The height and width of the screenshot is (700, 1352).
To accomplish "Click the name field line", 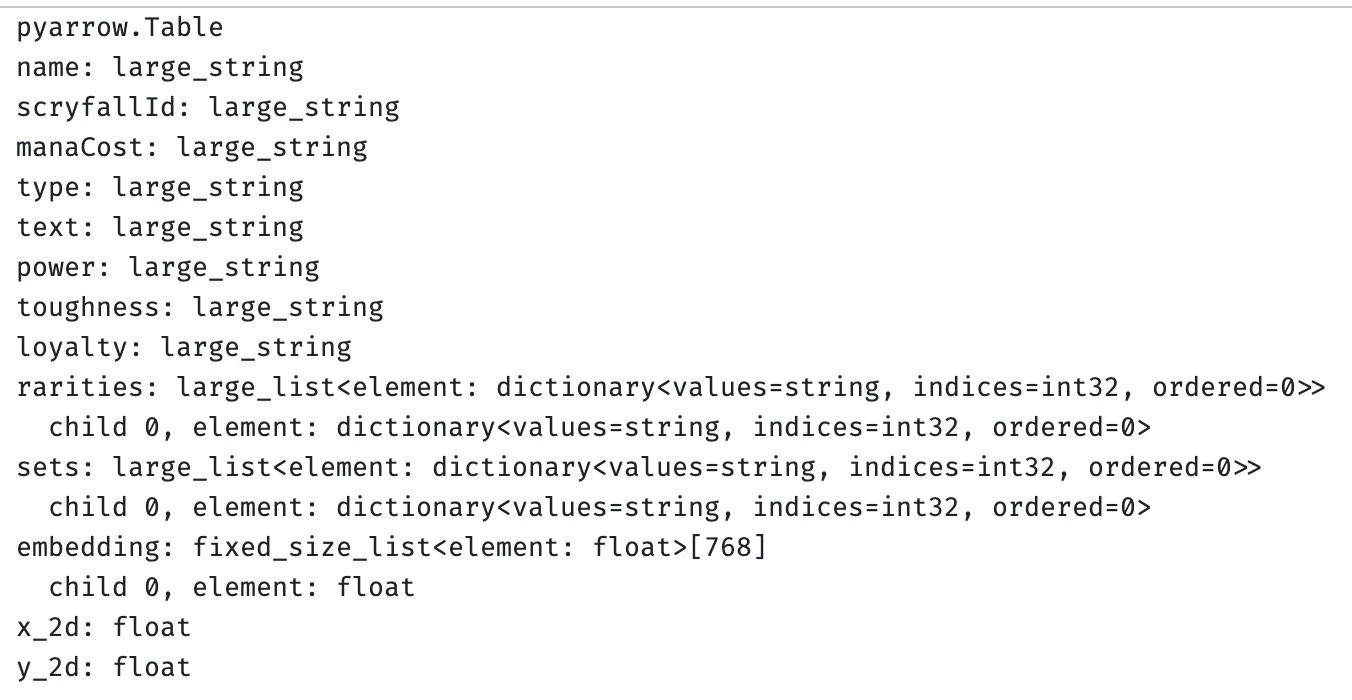I will pos(160,68).
